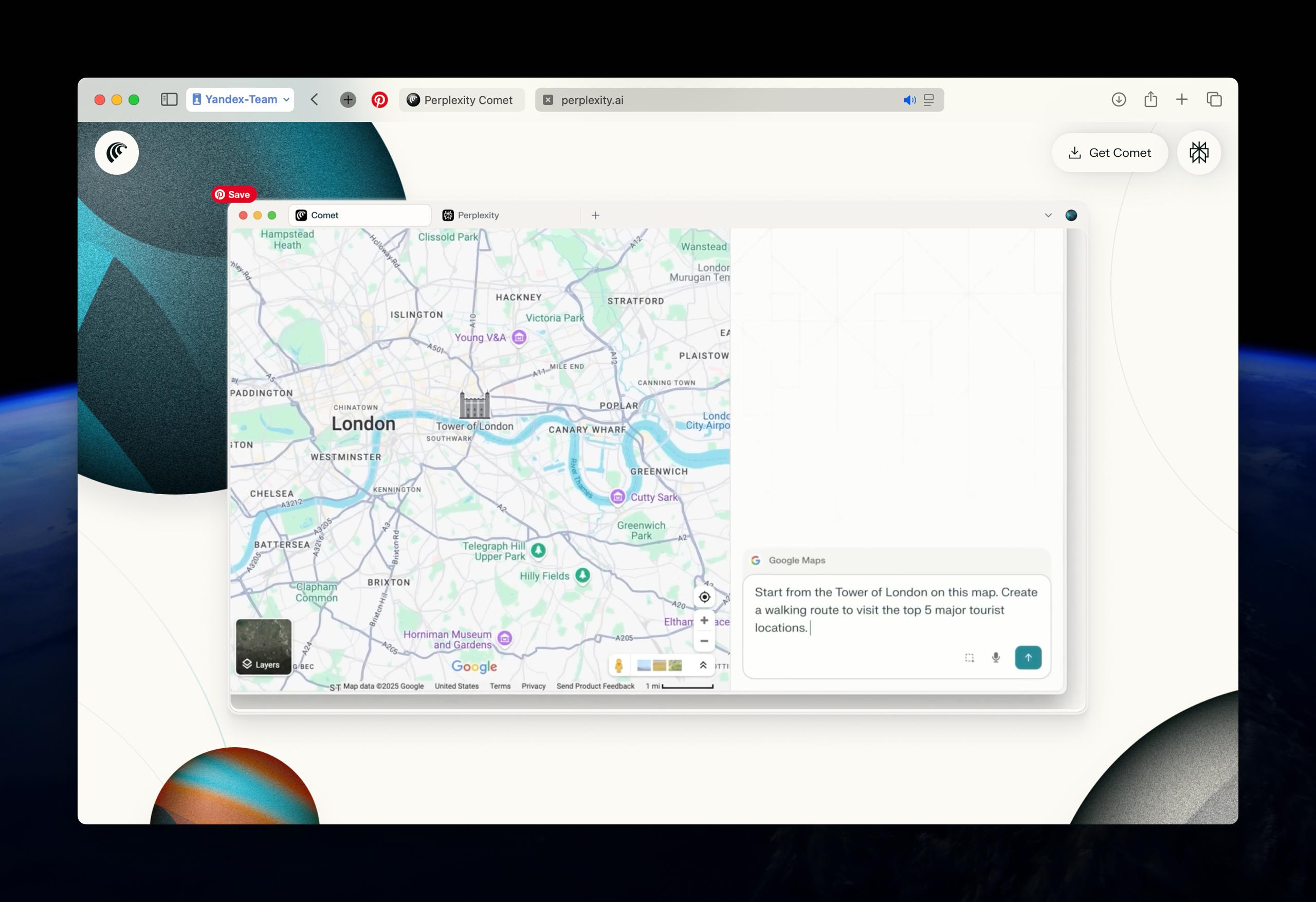Image resolution: width=1316 pixels, height=902 pixels.
Task: Start voice input with the microphone
Action: pyautogui.click(x=996, y=658)
